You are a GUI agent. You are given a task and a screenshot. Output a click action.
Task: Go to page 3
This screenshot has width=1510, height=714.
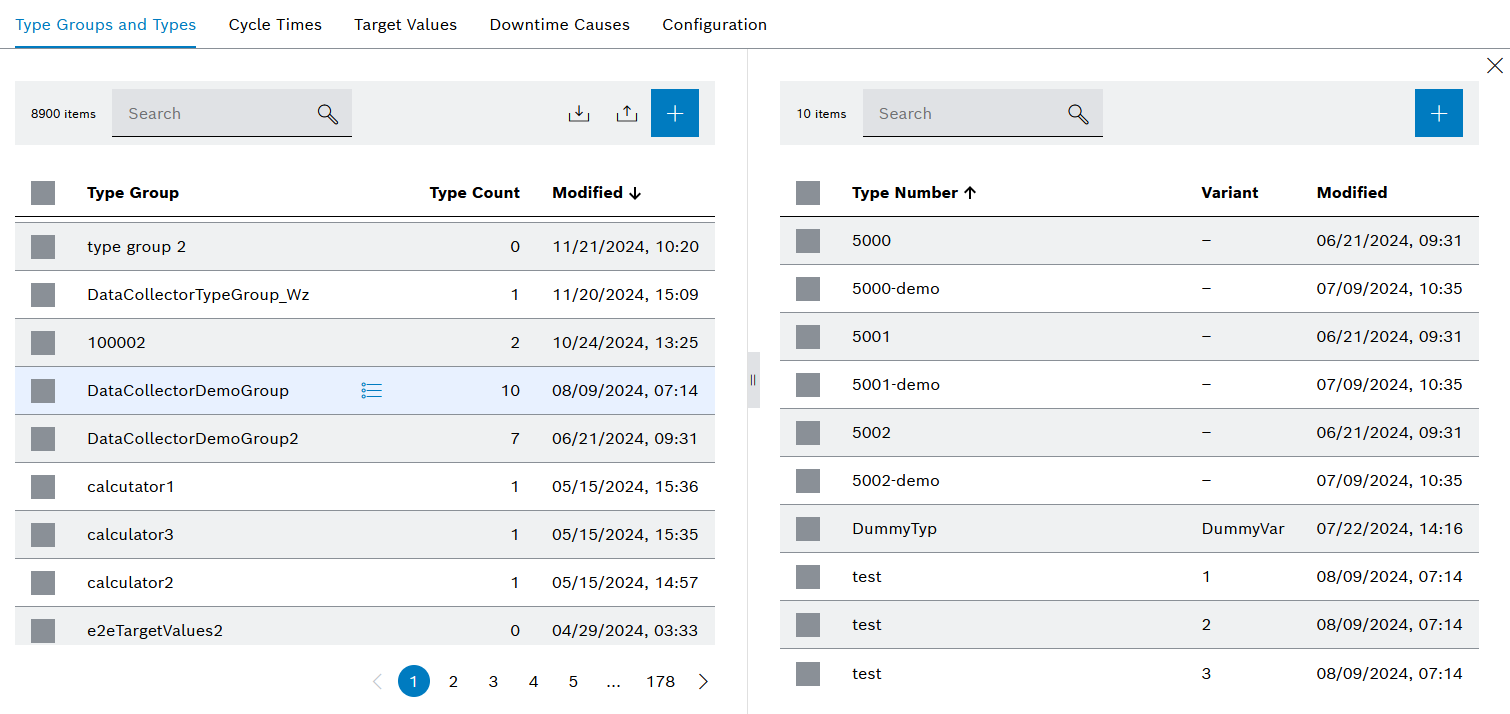[x=493, y=682]
